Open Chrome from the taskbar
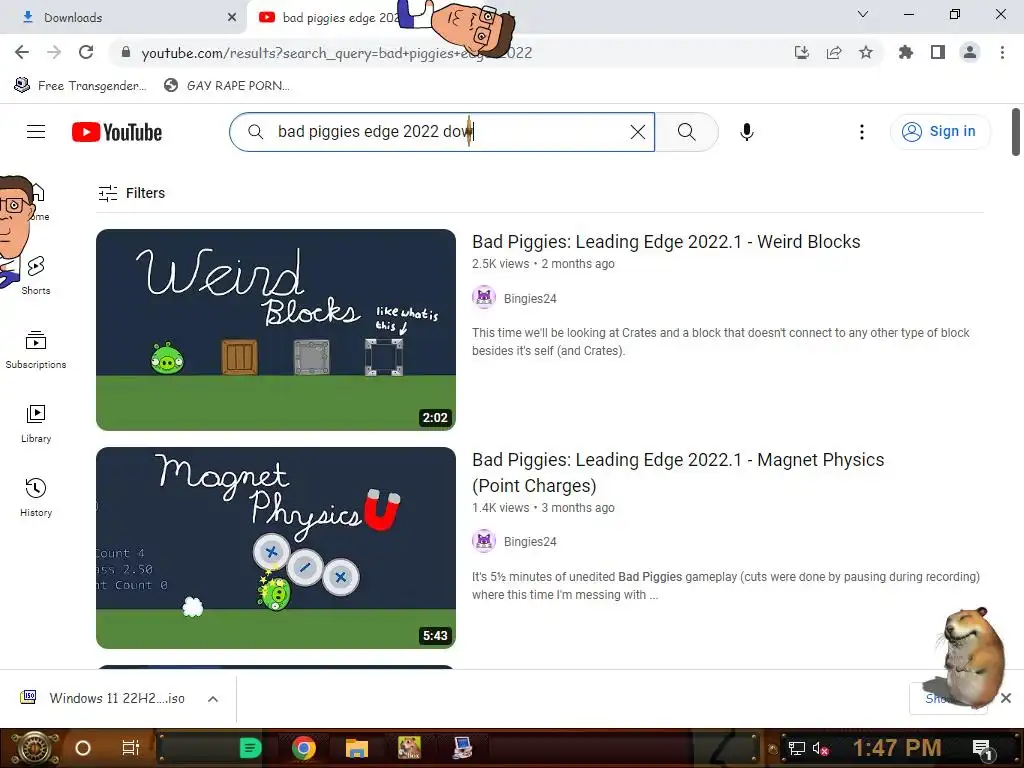 pos(304,748)
